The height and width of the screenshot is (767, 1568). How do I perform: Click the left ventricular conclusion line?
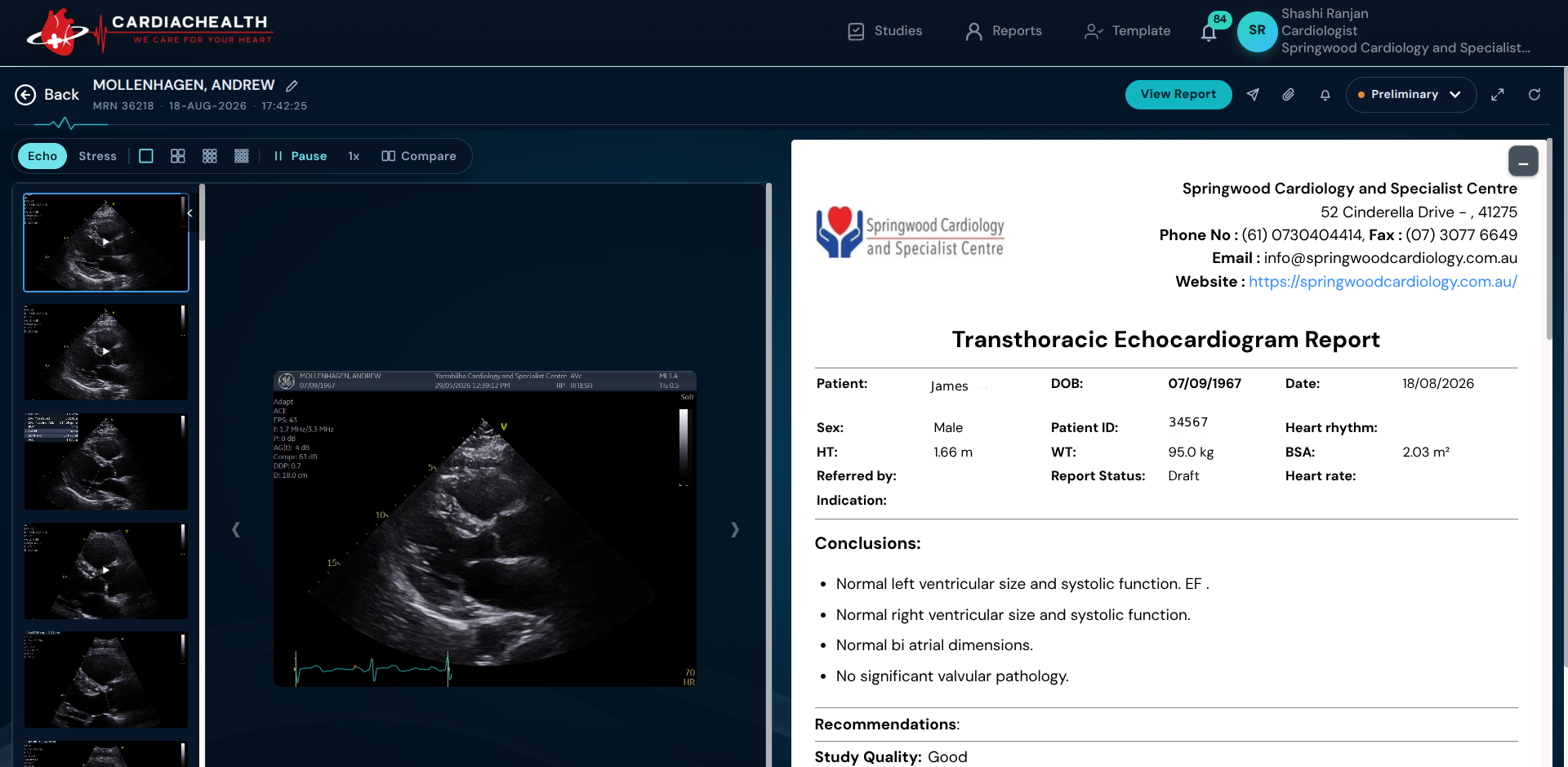pos(1022,584)
